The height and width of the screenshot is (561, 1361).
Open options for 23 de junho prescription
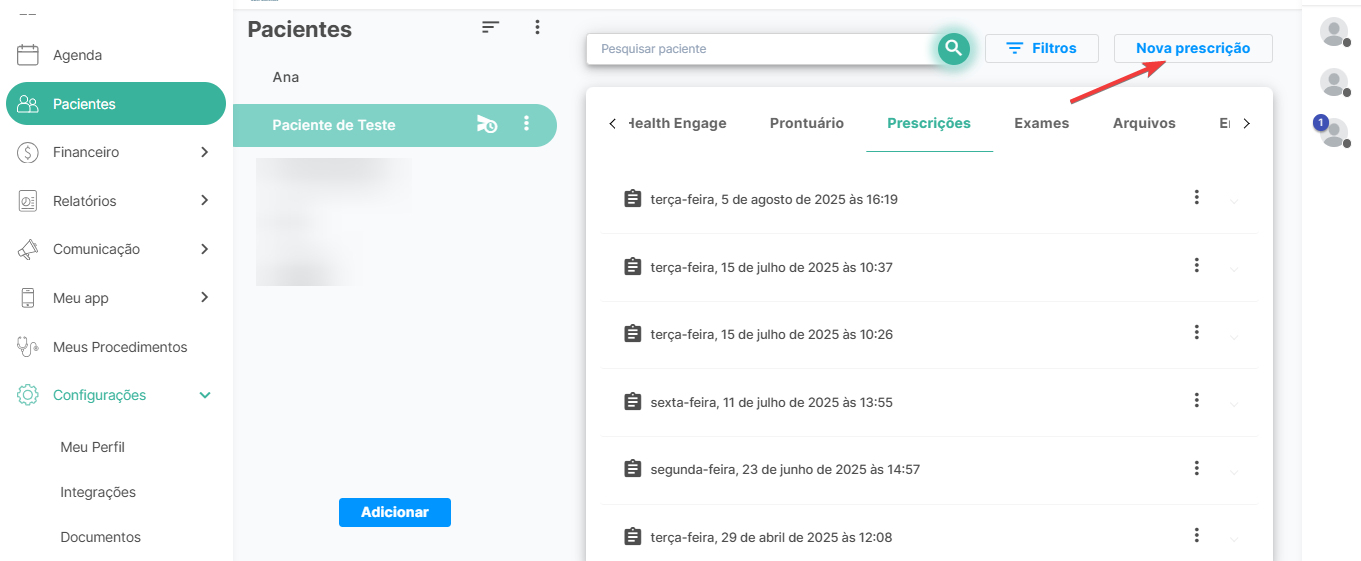[x=1196, y=468]
